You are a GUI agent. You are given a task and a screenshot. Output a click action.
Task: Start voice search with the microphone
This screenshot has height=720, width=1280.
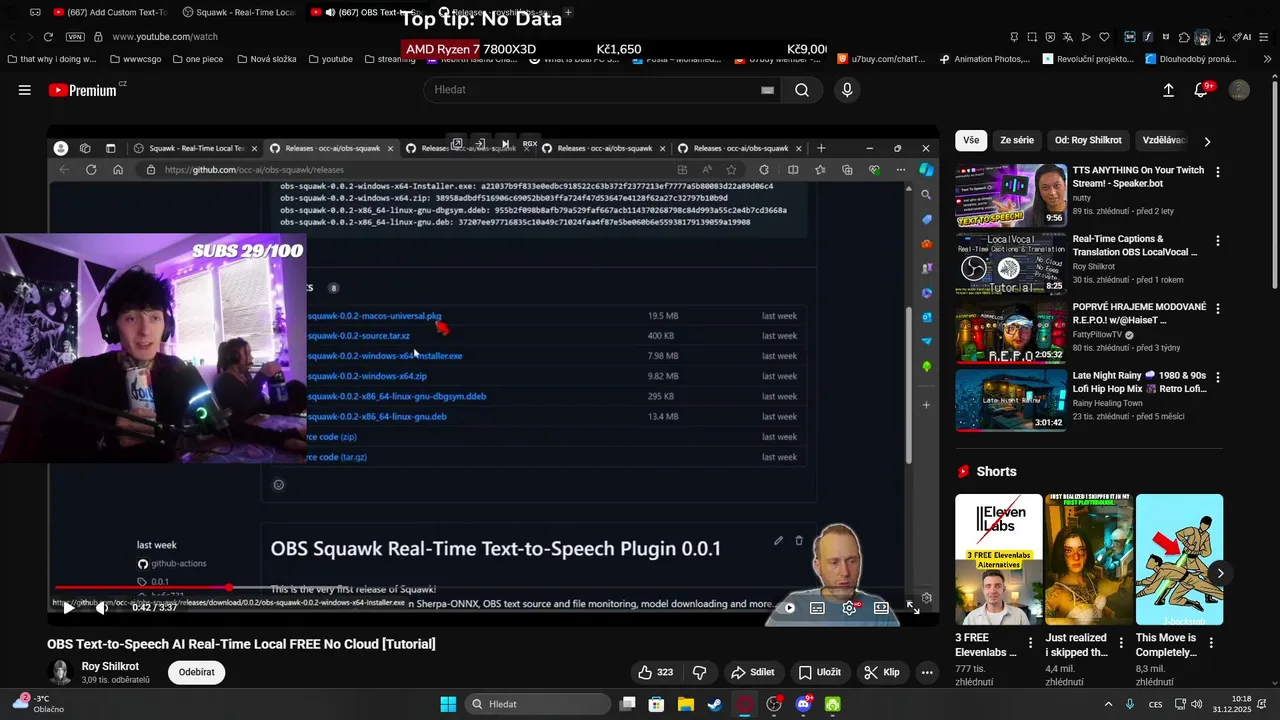tap(847, 90)
